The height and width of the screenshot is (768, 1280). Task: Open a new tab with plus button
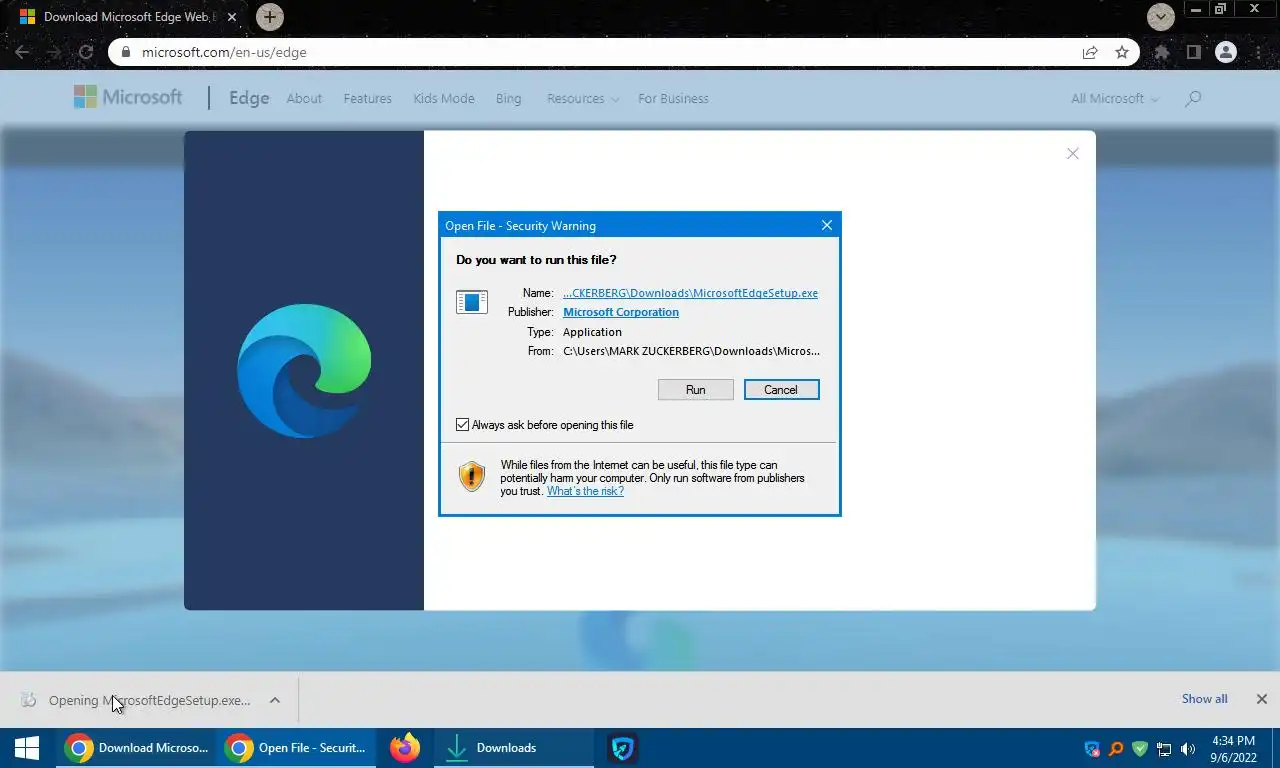[x=270, y=17]
